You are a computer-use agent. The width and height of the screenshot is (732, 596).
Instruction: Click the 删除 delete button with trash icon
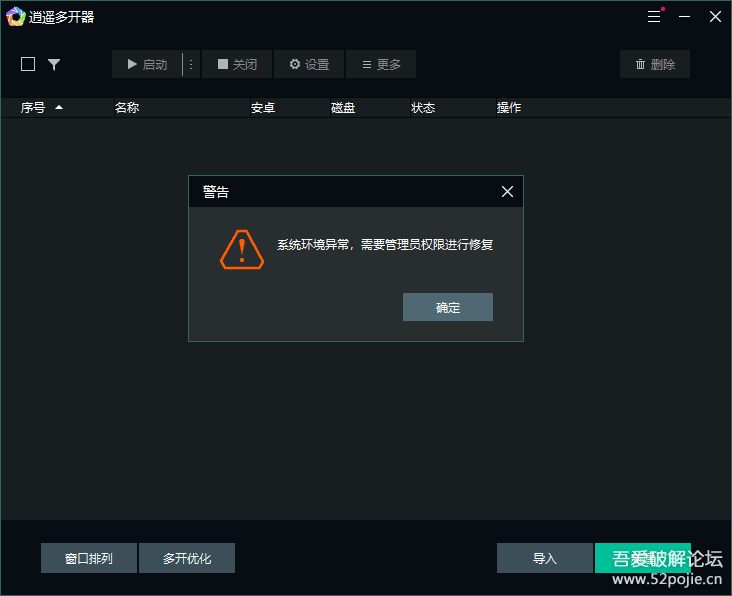click(655, 64)
